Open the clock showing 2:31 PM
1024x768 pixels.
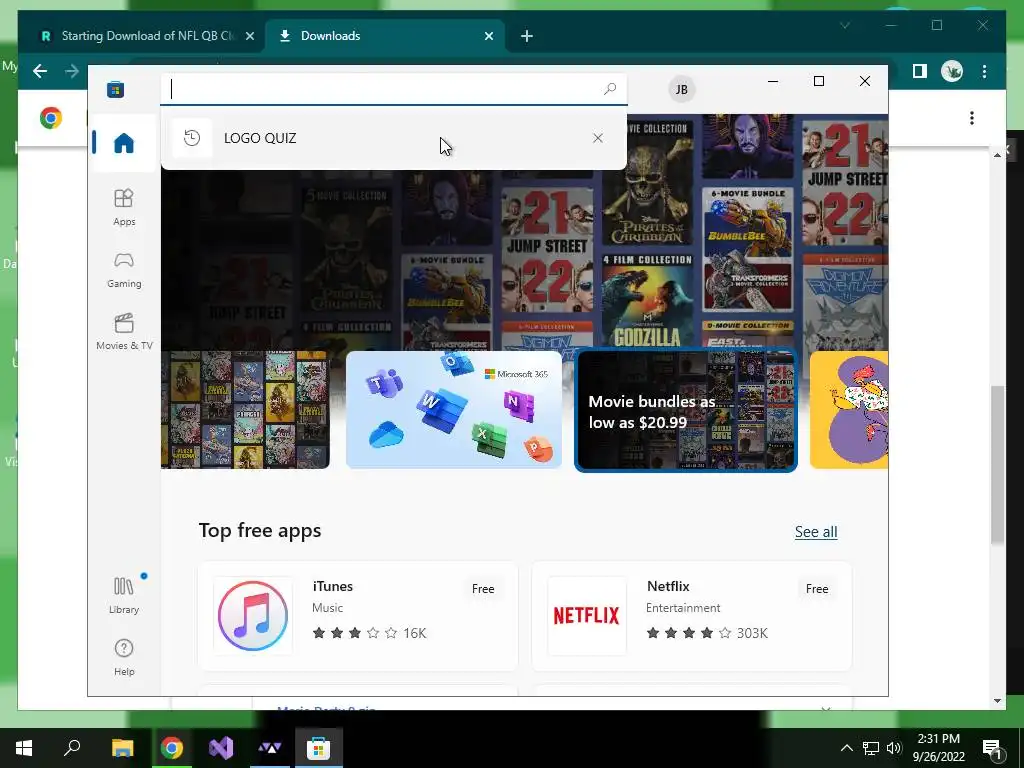point(938,748)
